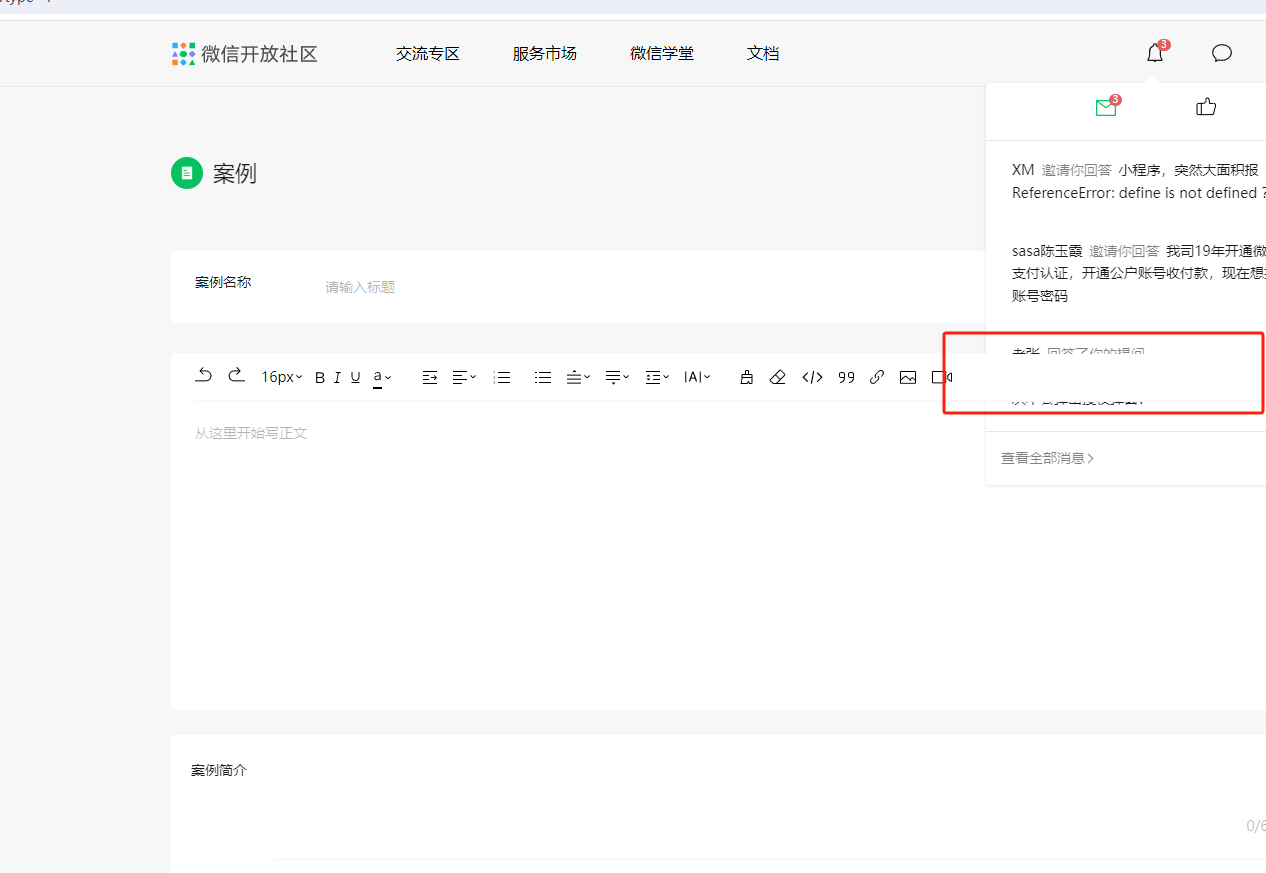This screenshot has height=873, width=1266.
Task: Toggle italic formatting (I)
Action: coord(337,377)
